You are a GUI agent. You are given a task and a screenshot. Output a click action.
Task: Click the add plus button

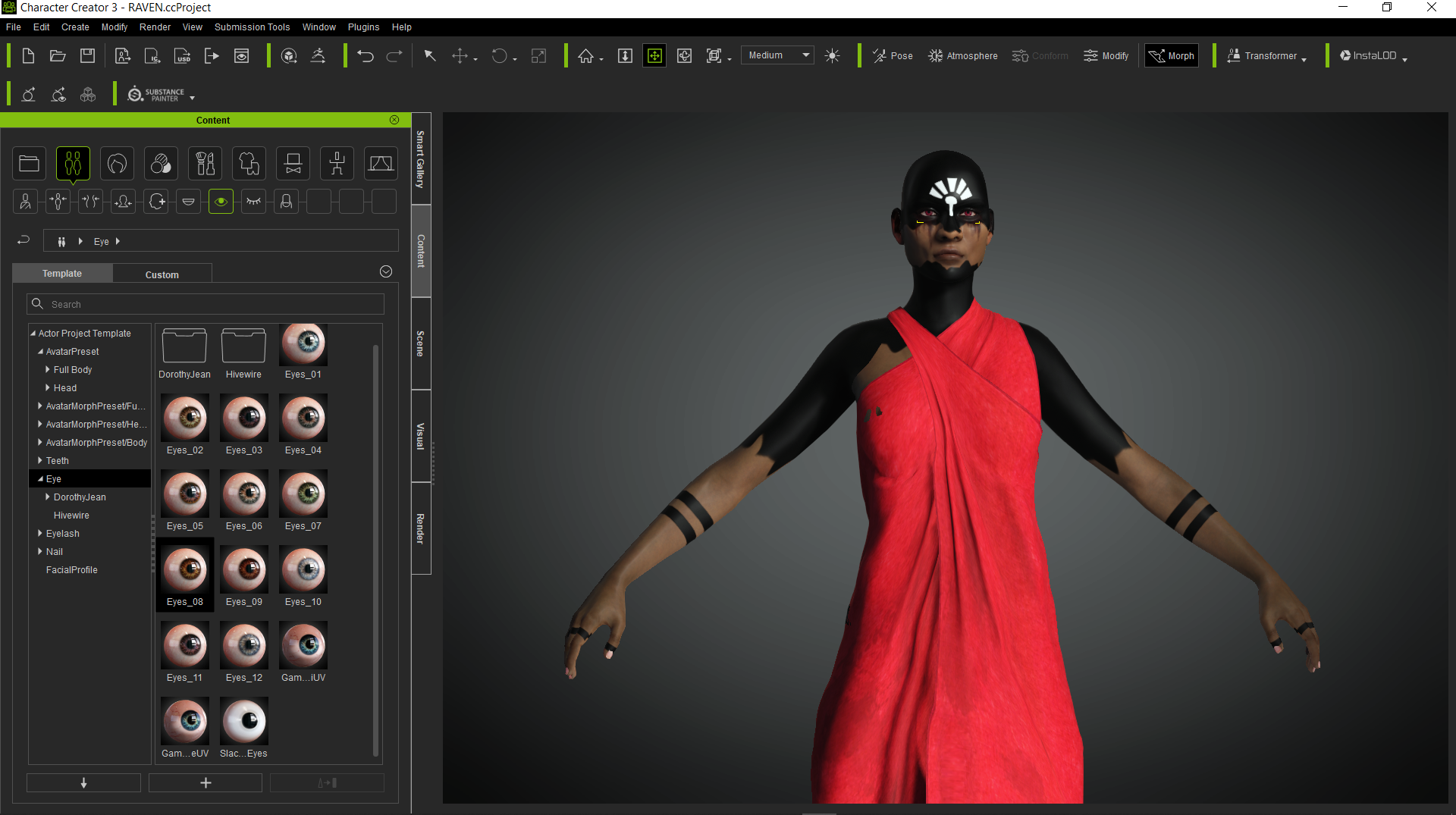point(206,783)
